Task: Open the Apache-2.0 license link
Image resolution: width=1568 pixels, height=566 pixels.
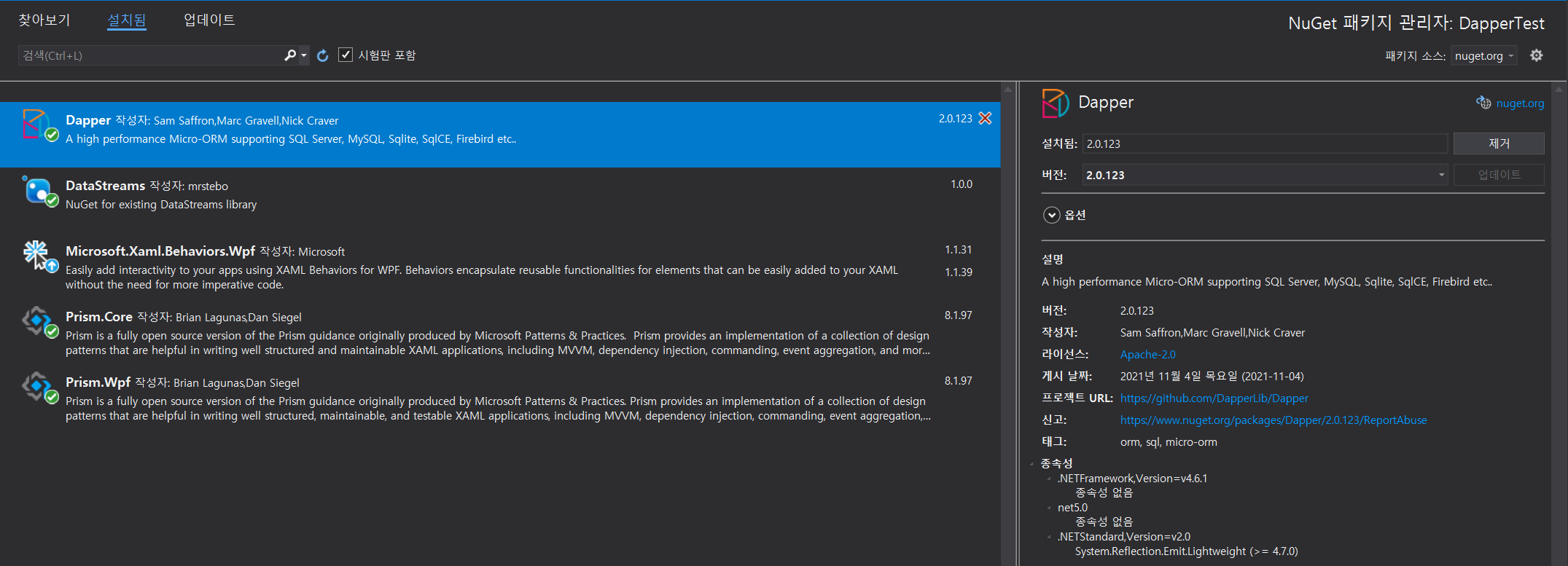Action: coord(1147,355)
